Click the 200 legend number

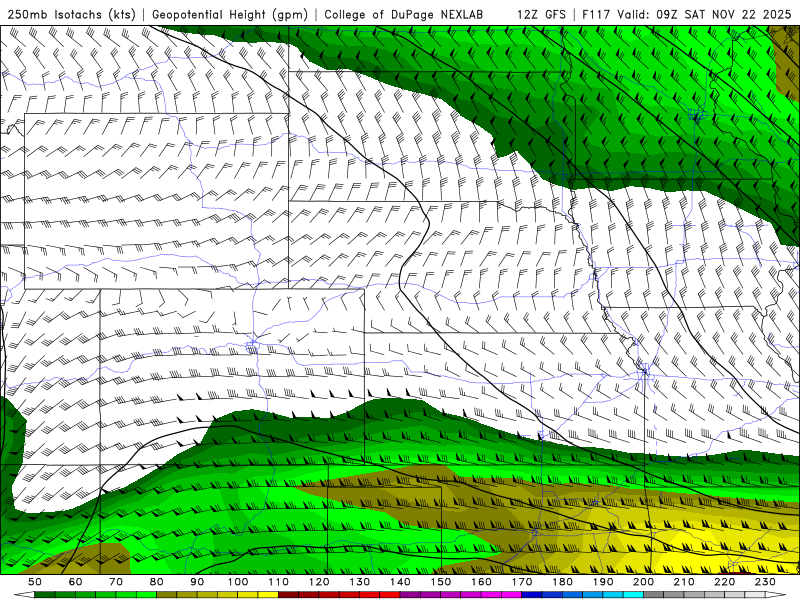pos(643,582)
